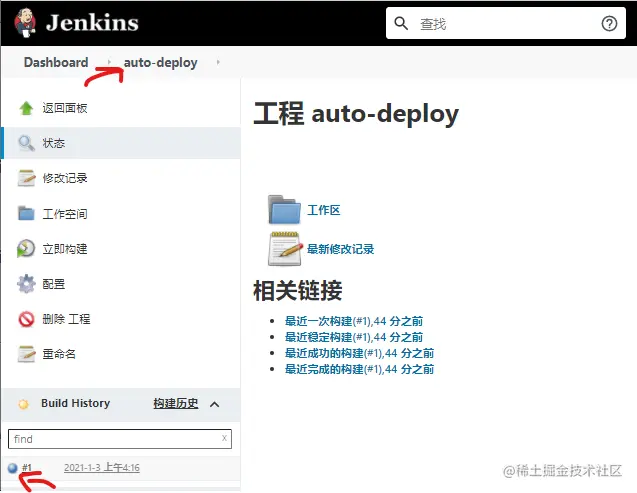Open 工作空间 sidebar item

click(65, 214)
